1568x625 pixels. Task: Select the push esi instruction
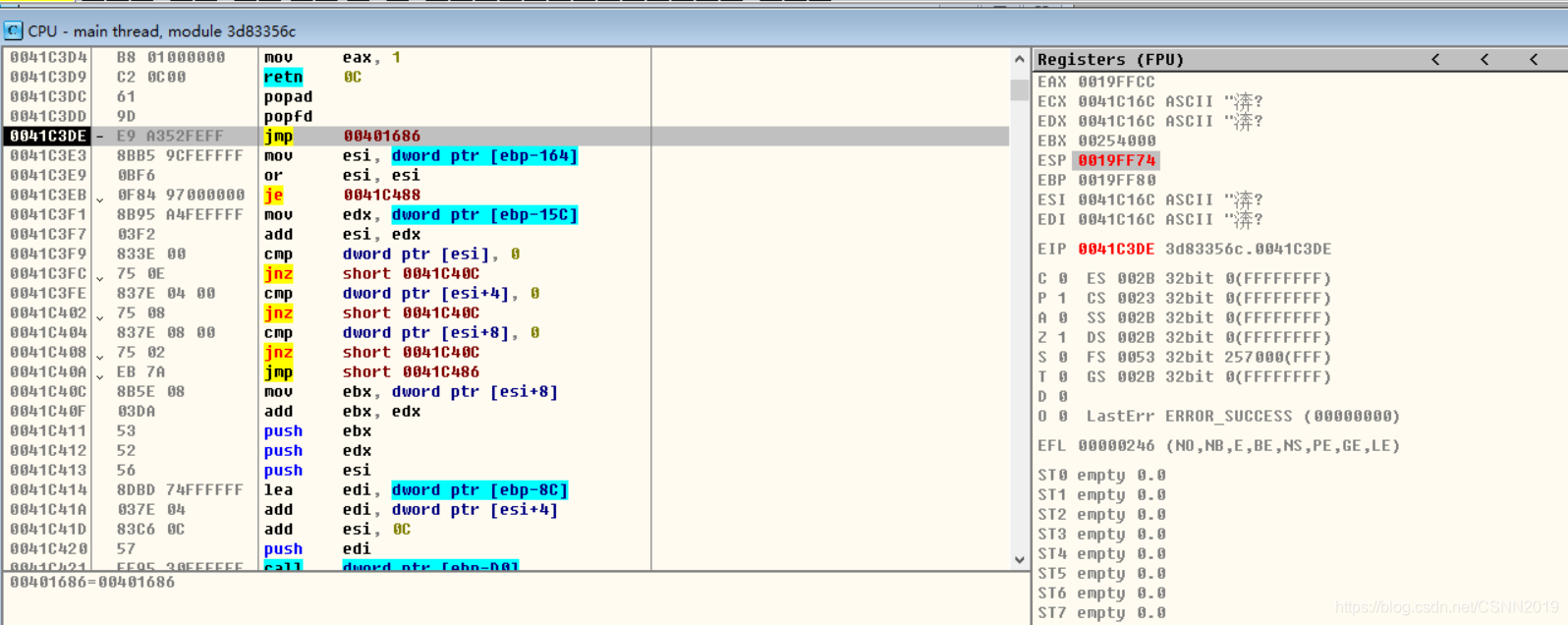click(x=317, y=470)
